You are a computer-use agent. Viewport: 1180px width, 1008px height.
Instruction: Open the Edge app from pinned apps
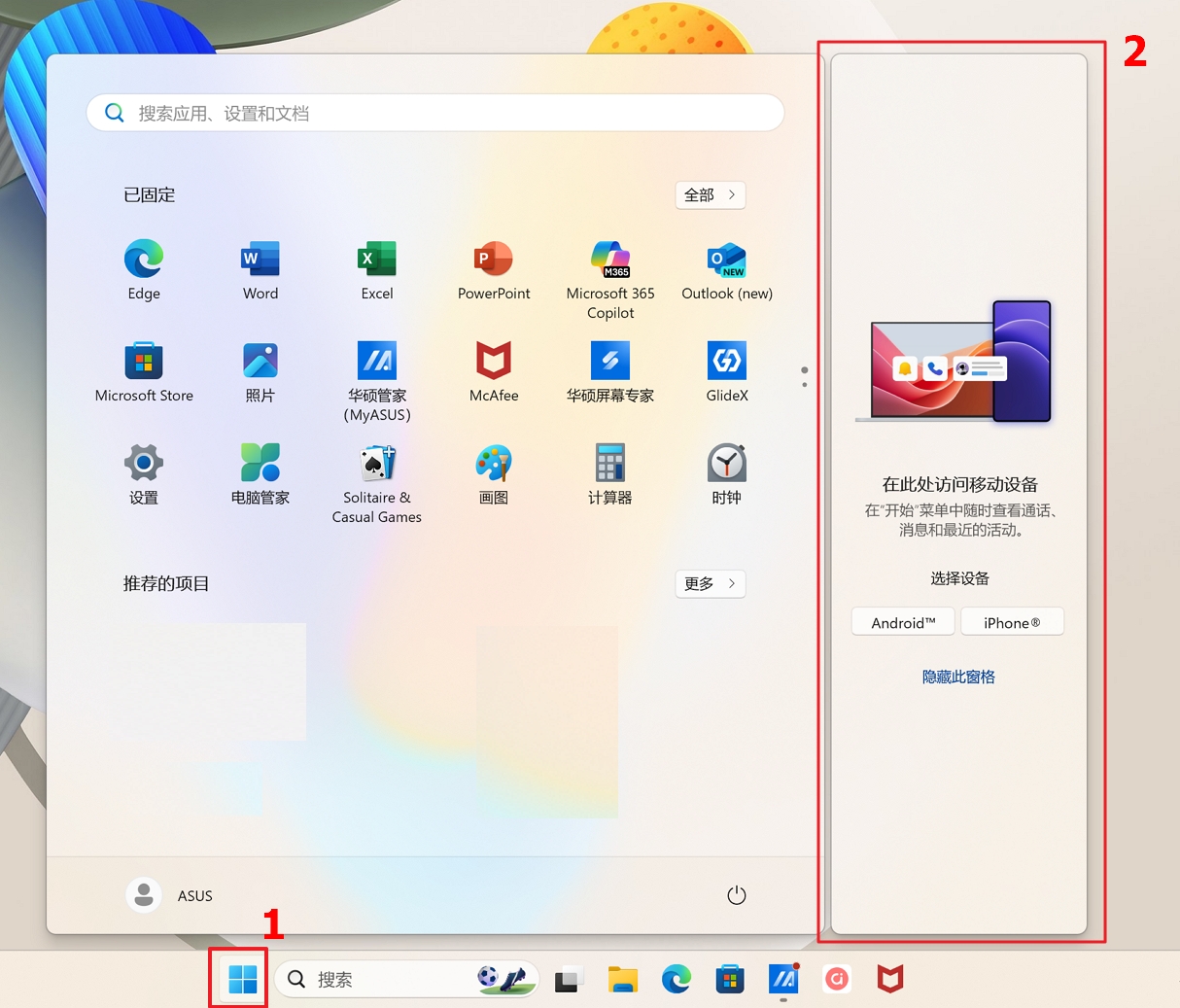[x=144, y=270]
